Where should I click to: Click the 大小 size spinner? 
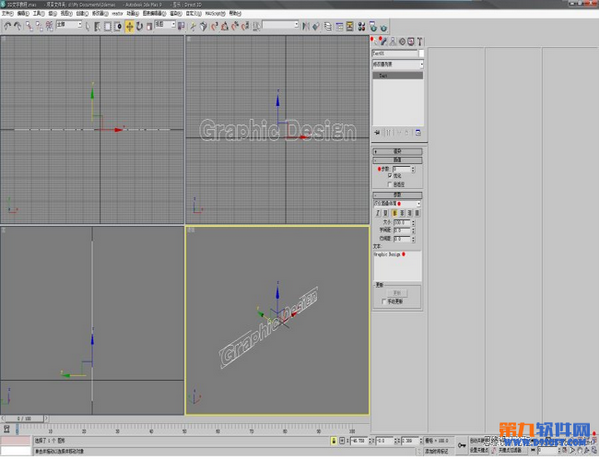(x=413, y=222)
